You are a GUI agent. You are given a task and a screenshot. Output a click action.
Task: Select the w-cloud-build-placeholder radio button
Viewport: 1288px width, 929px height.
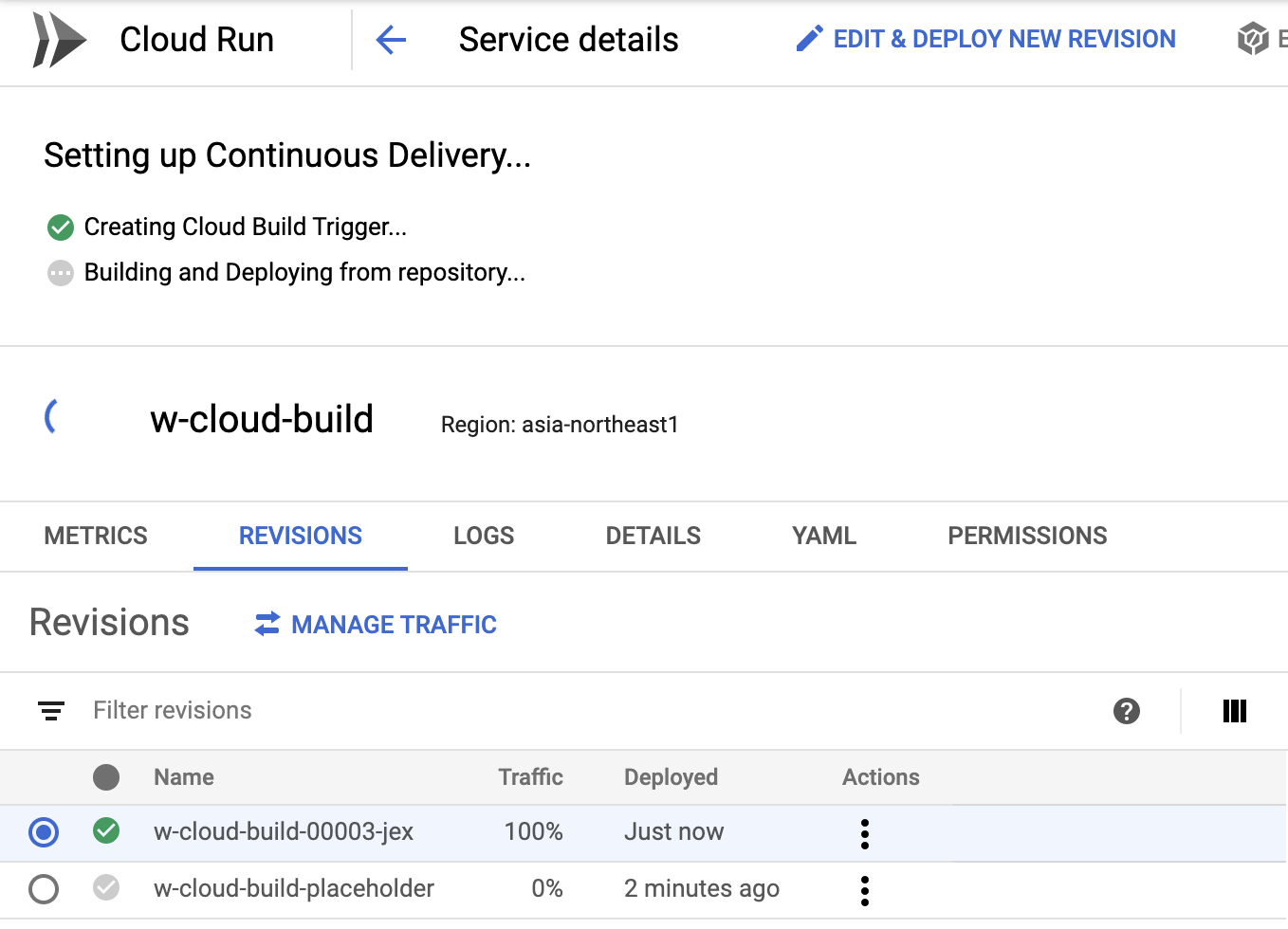44,889
